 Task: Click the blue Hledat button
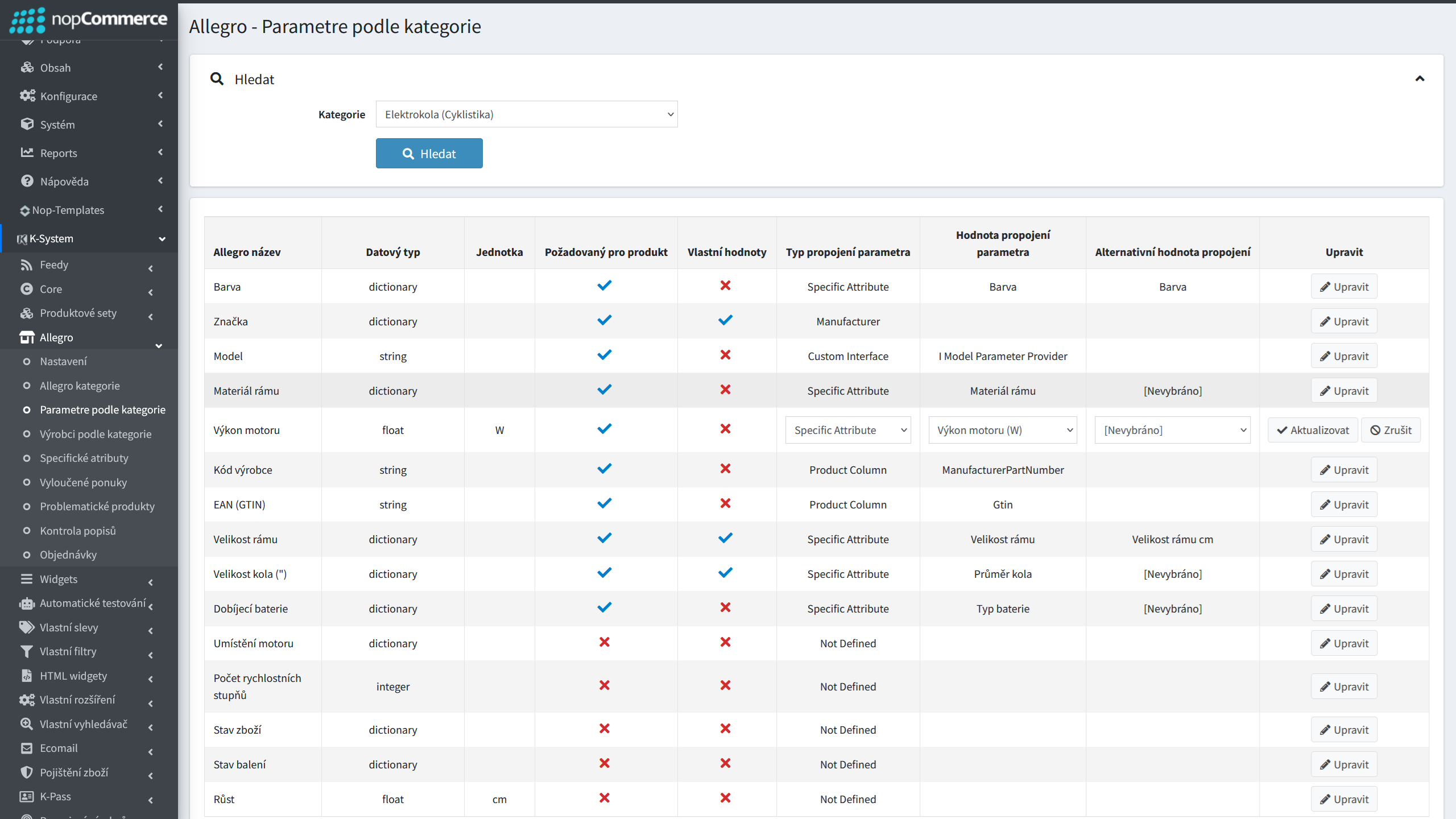pos(429,154)
